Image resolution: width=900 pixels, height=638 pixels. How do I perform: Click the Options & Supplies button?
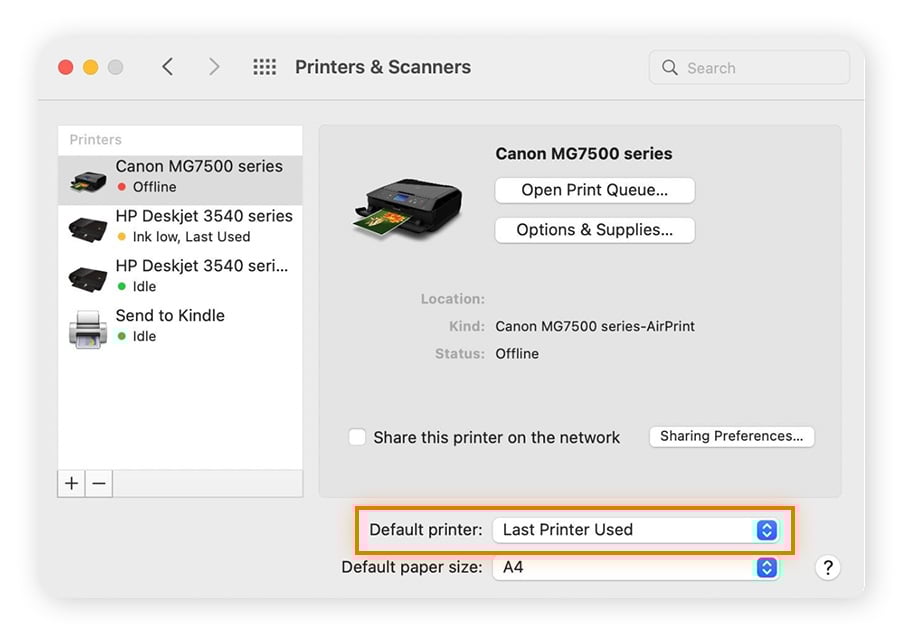click(594, 230)
